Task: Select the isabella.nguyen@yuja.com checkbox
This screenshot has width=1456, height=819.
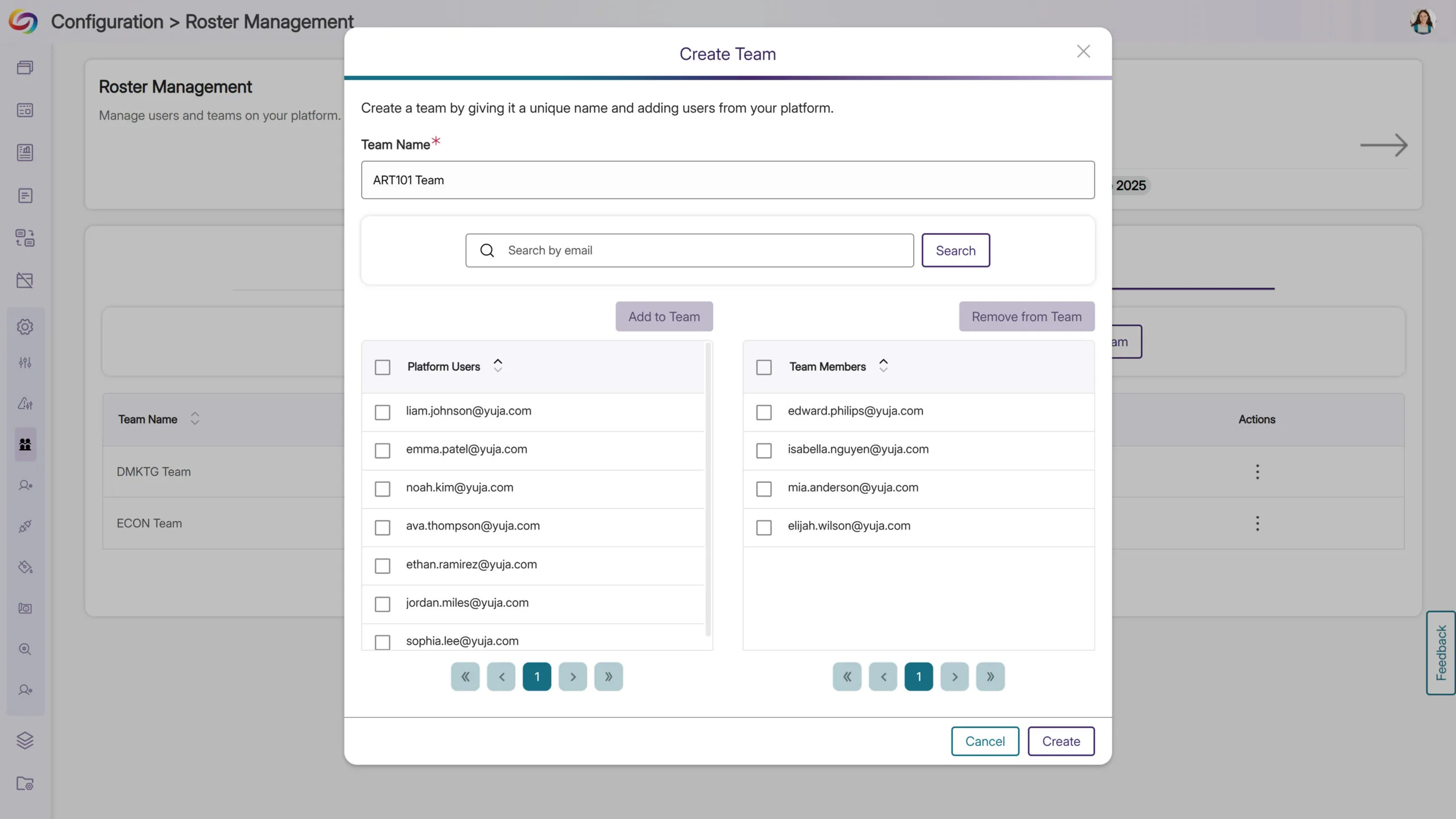Action: 764,450
